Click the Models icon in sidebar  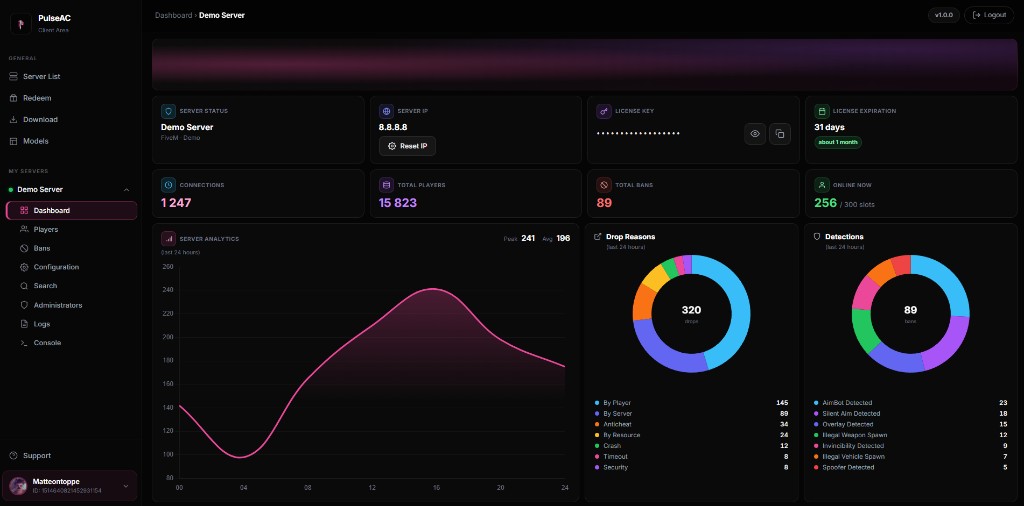(x=14, y=141)
